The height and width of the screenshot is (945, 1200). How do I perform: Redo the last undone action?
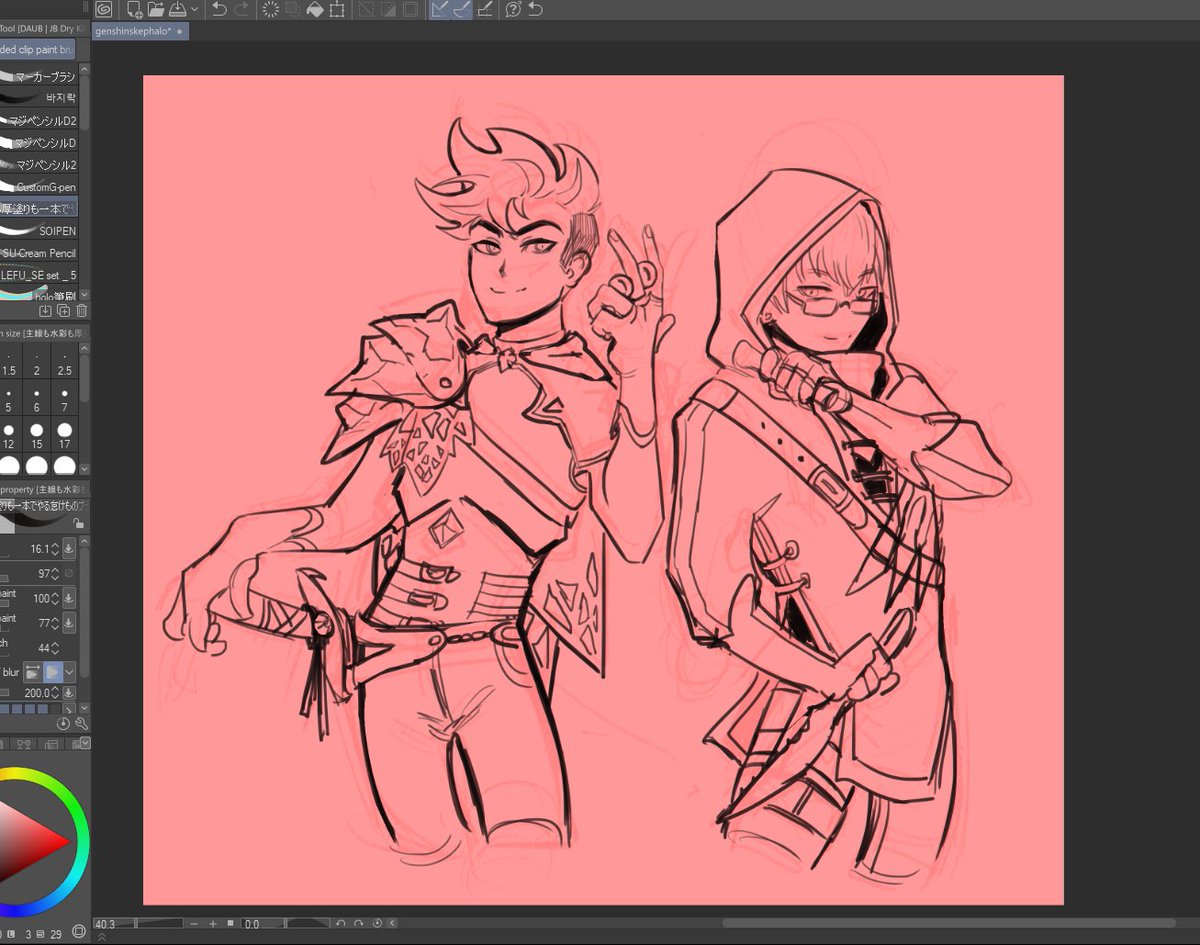240,9
